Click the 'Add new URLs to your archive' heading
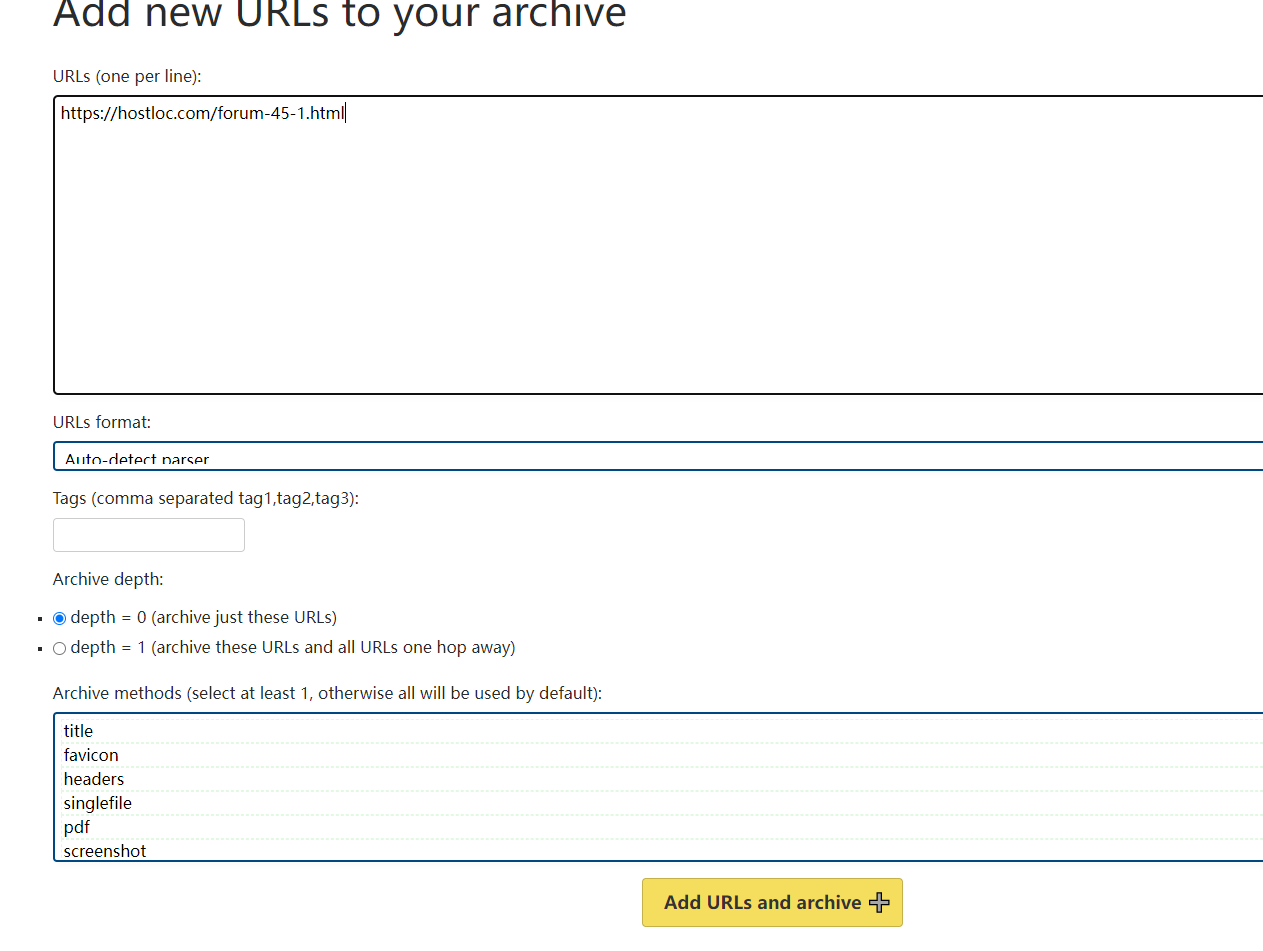Viewport: 1263px width, 951px height. coord(339,15)
